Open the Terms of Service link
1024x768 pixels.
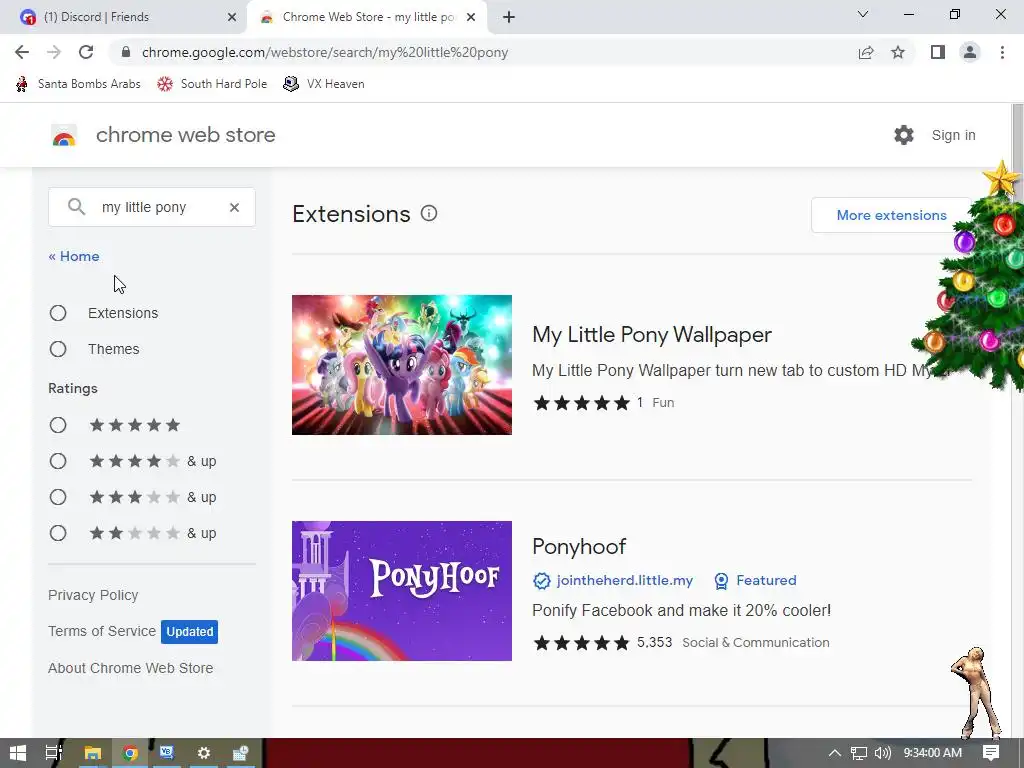pyautogui.click(x=102, y=632)
